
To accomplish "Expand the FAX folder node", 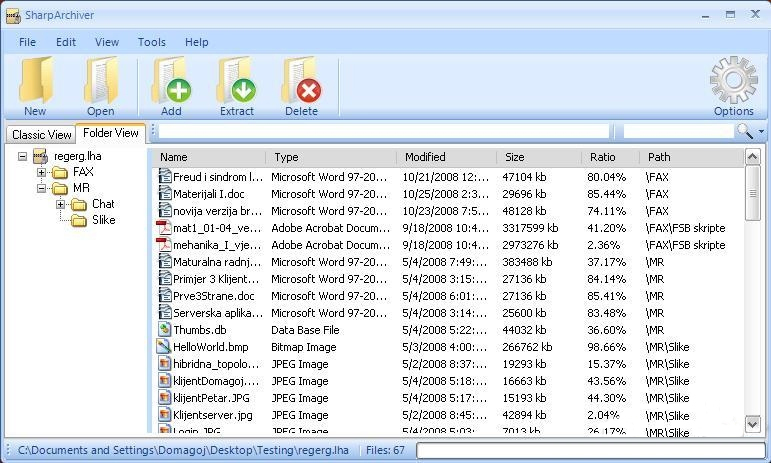I will click(41, 173).
